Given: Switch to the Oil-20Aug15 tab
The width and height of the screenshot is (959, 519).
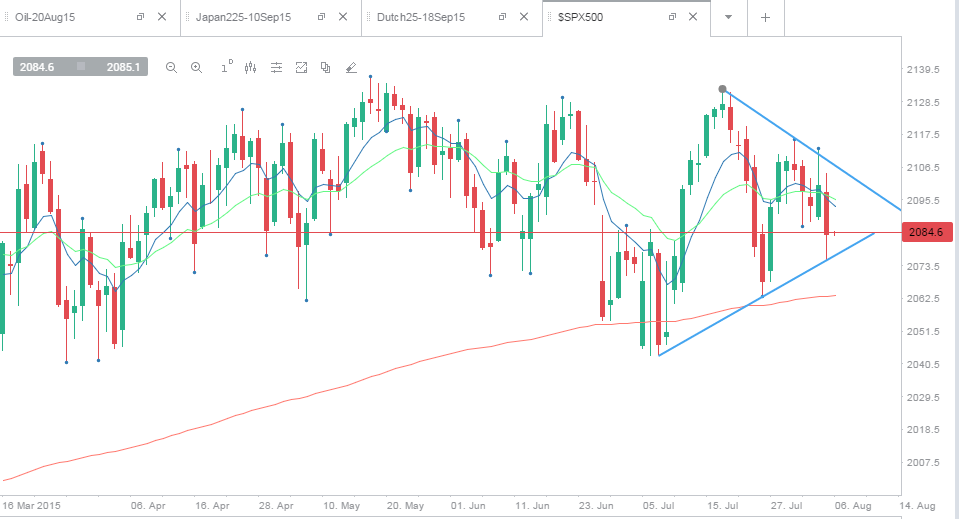Looking at the screenshot, I should pyautogui.click(x=45, y=17).
